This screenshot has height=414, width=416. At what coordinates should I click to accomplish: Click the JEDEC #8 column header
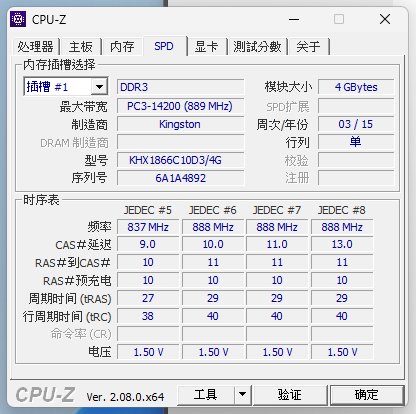click(342, 210)
